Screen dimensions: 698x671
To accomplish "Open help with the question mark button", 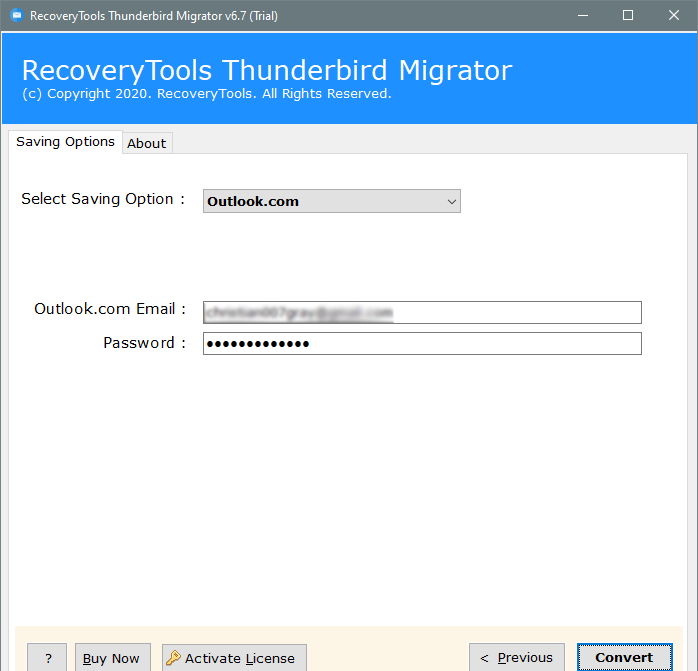I will 47,658.
